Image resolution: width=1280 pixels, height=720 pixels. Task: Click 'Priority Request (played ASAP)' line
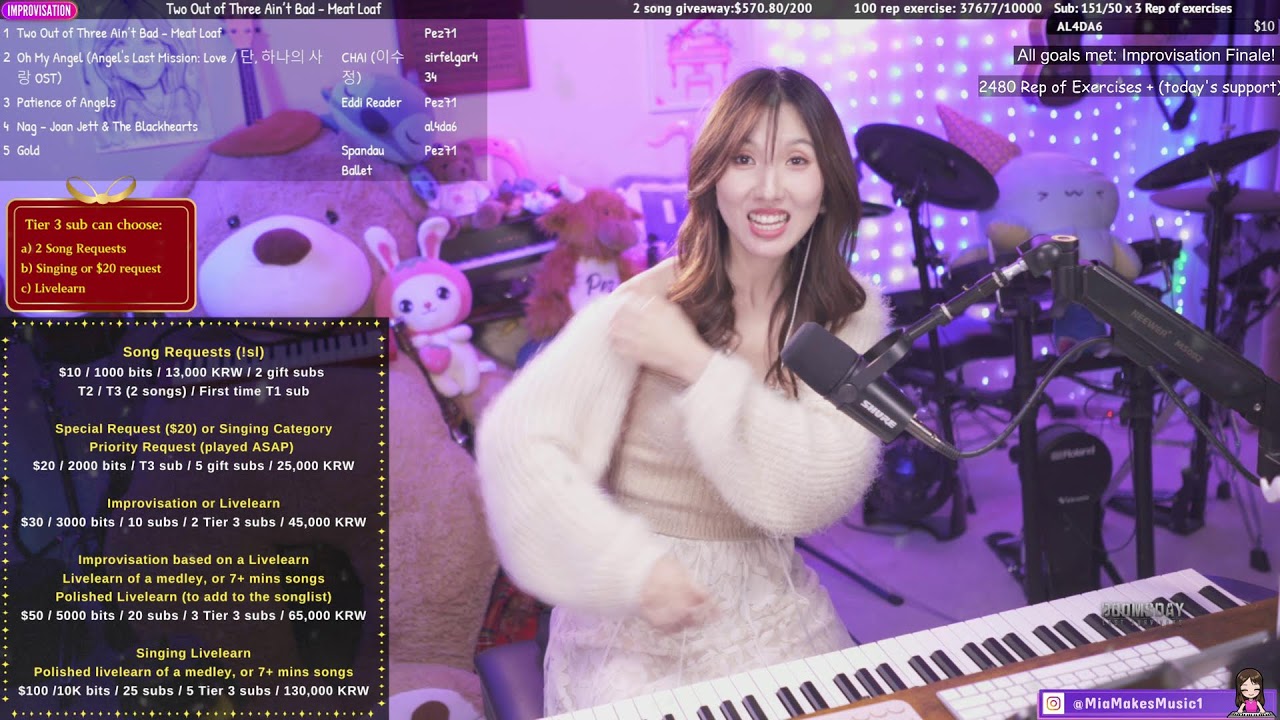point(192,447)
